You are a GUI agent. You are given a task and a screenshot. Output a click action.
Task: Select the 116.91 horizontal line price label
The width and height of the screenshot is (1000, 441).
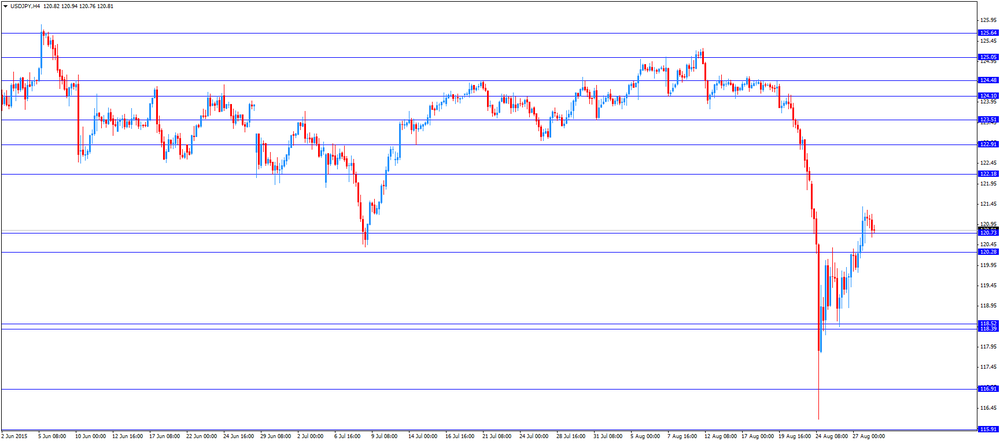[988, 389]
